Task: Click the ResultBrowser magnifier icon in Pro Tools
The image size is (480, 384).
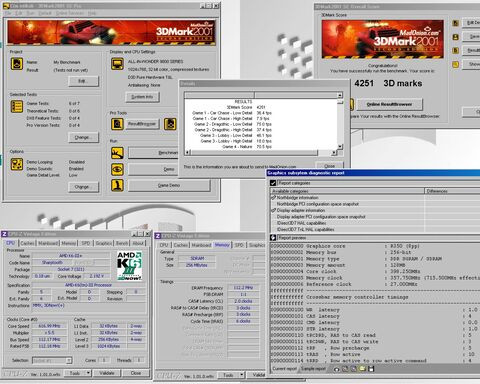Action: pos(117,124)
